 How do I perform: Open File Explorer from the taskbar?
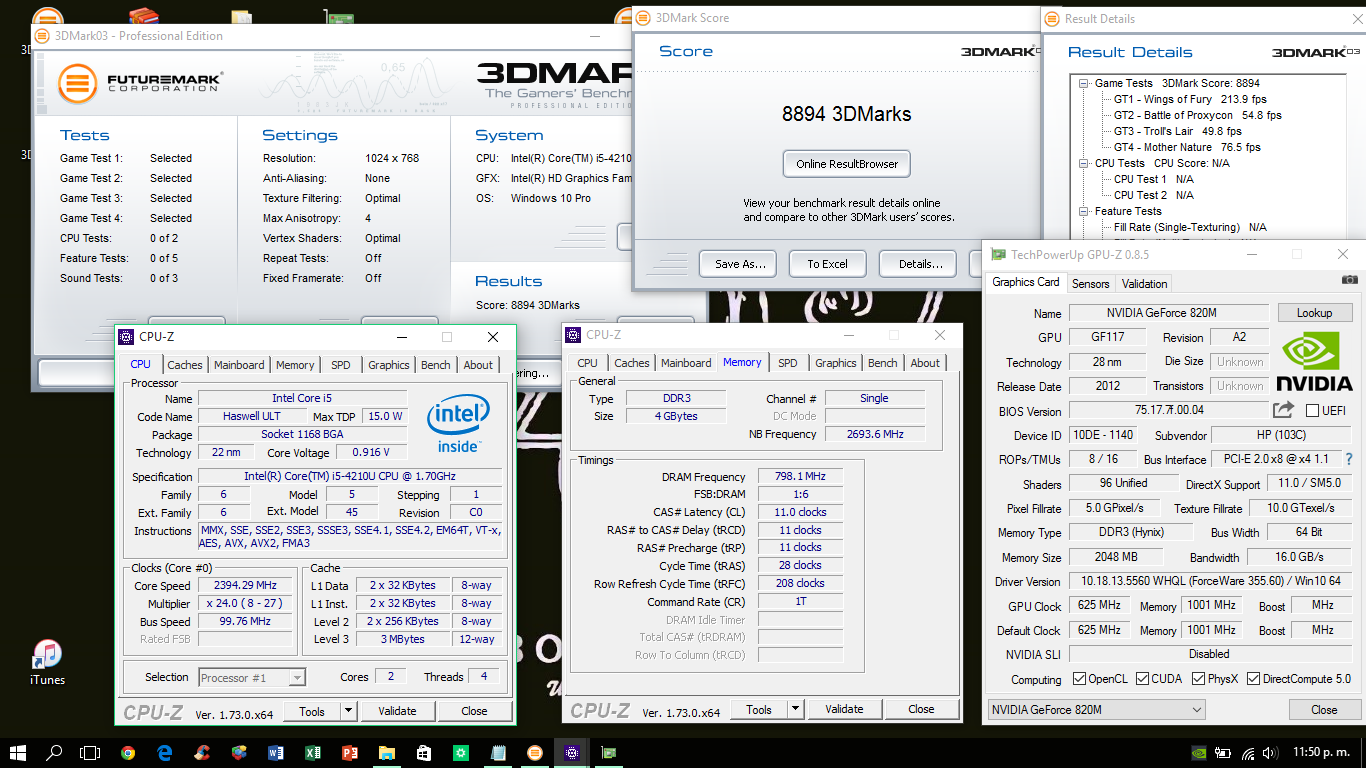(387, 753)
